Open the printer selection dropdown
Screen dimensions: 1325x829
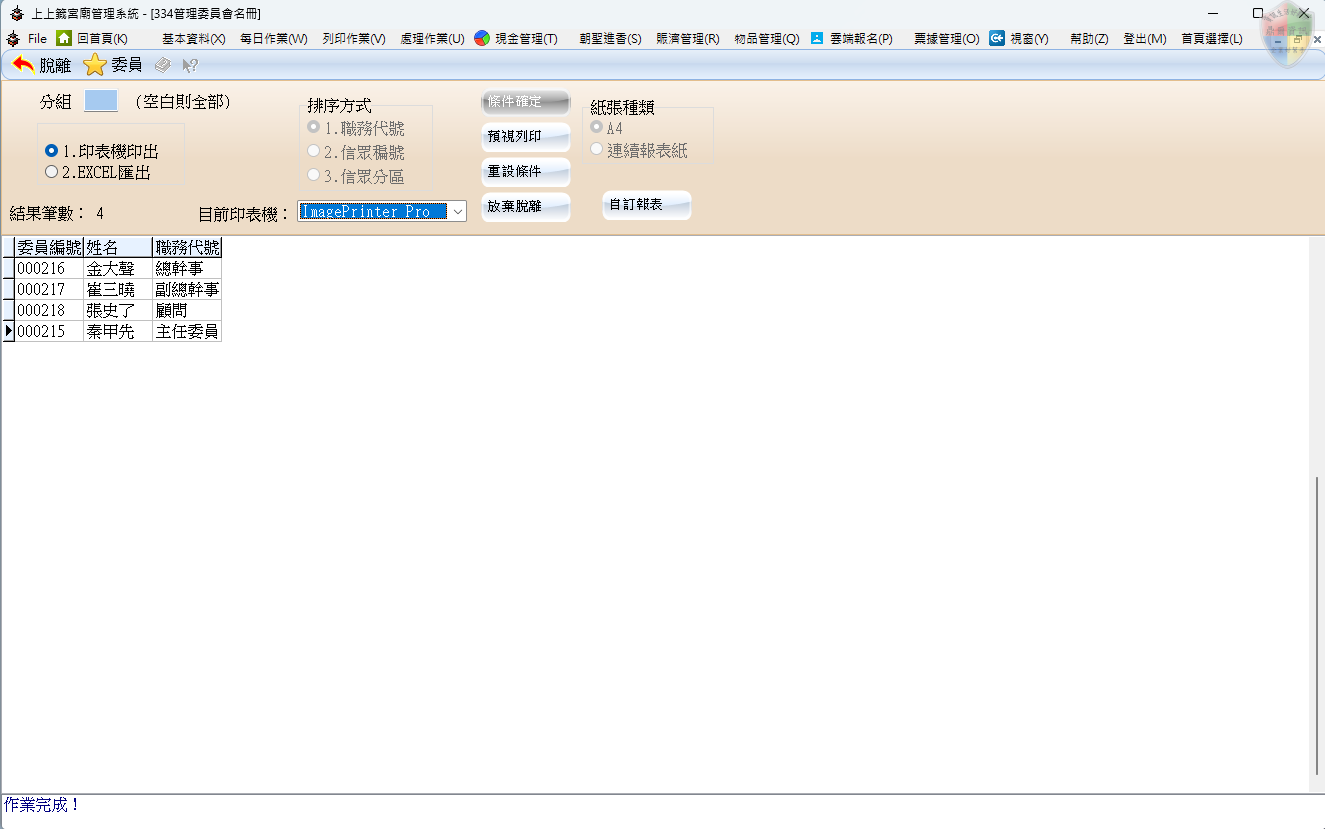point(457,211)
